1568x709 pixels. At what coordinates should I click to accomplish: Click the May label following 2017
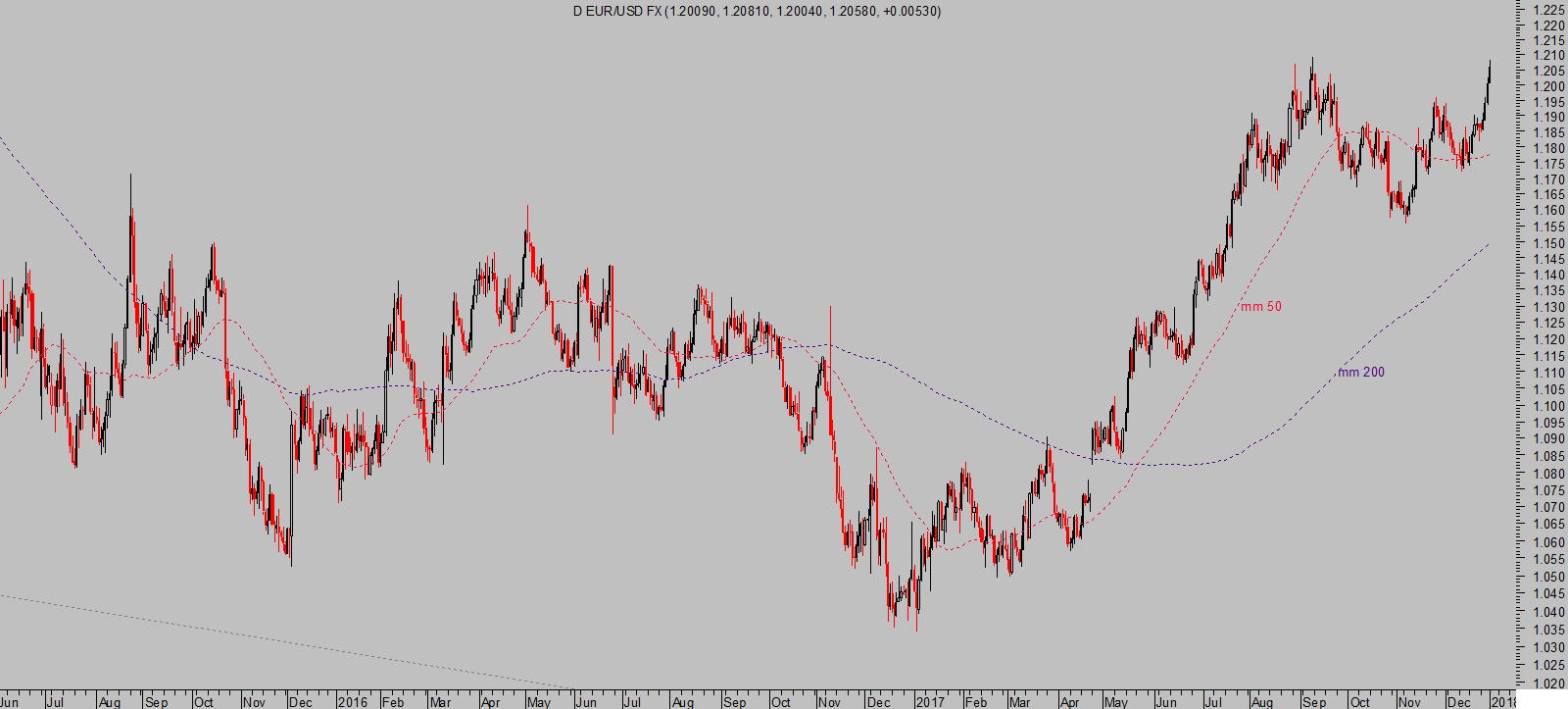pyautogui.click(x=1115, y=702)
